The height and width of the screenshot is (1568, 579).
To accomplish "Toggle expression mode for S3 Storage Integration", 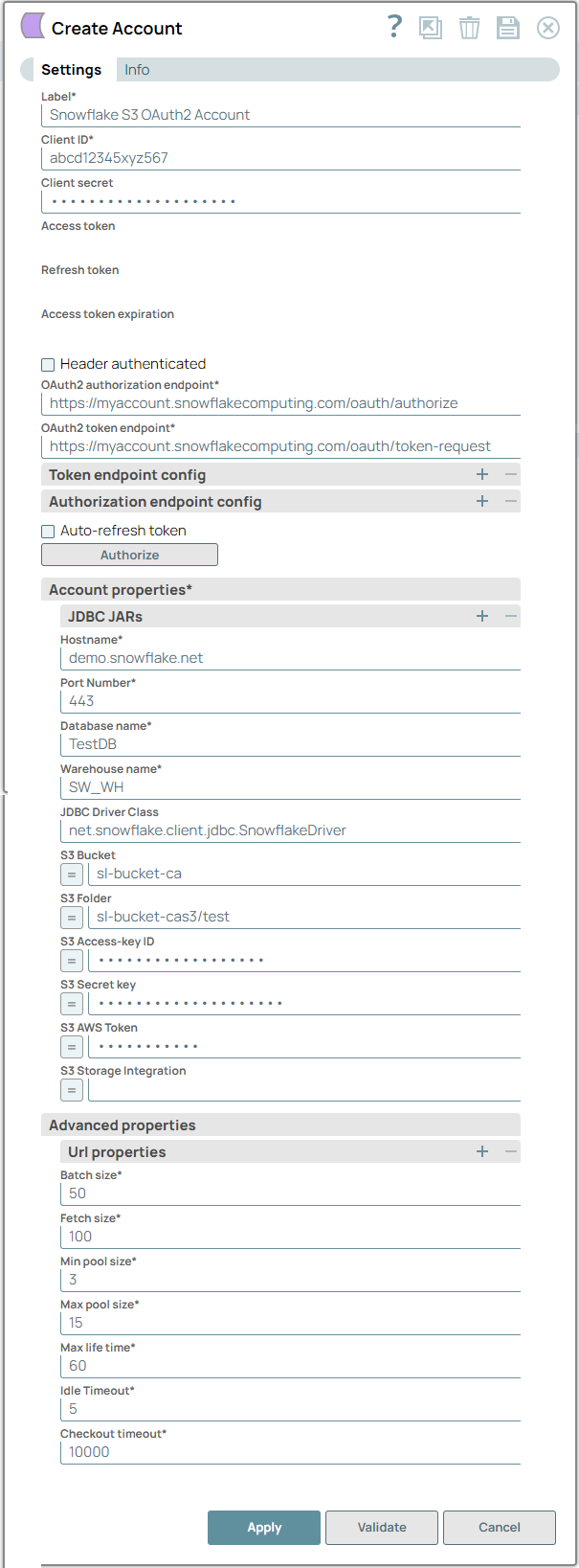I will [71, 1089].
